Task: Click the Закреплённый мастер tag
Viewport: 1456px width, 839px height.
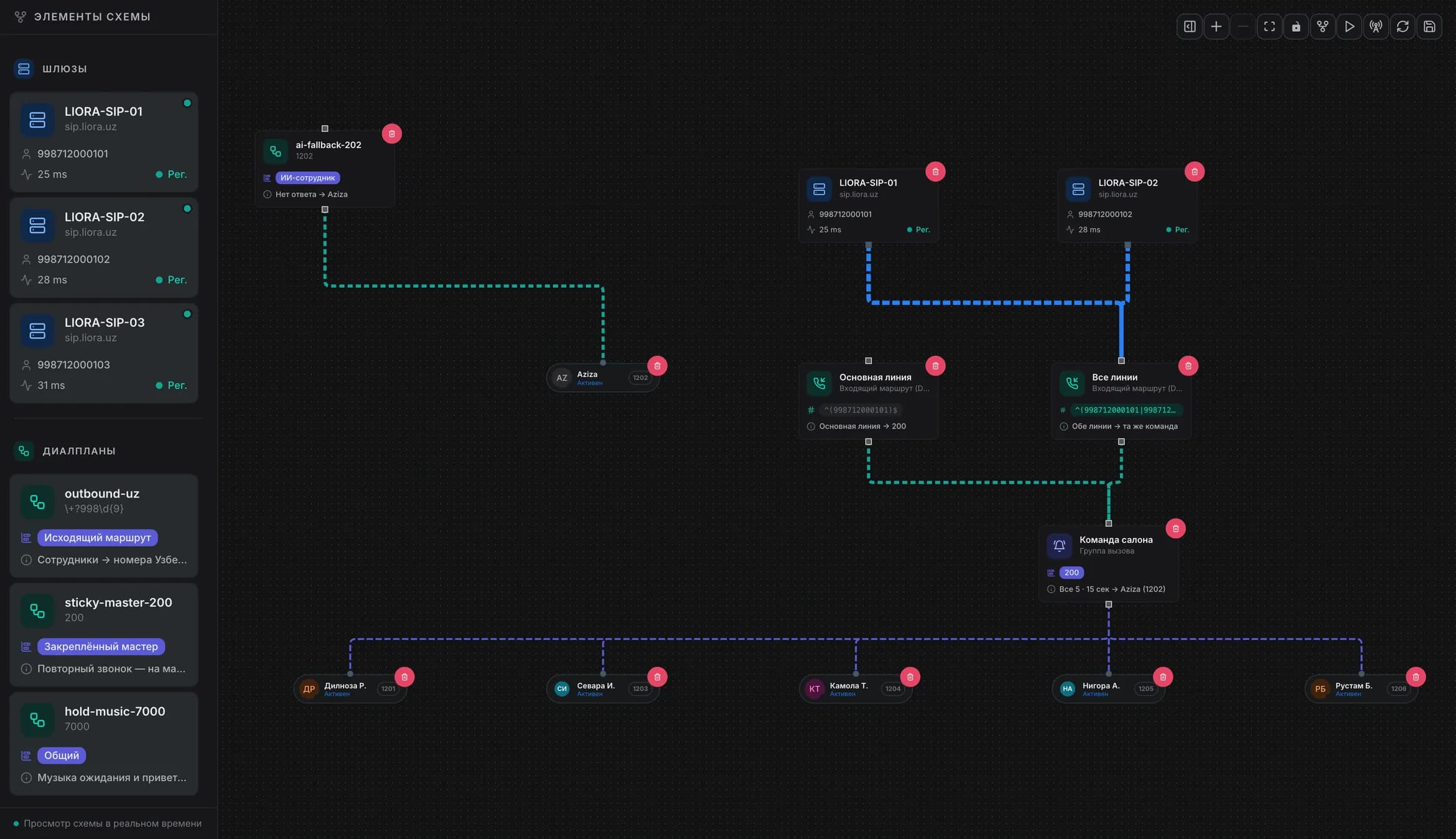Action: 101,646
